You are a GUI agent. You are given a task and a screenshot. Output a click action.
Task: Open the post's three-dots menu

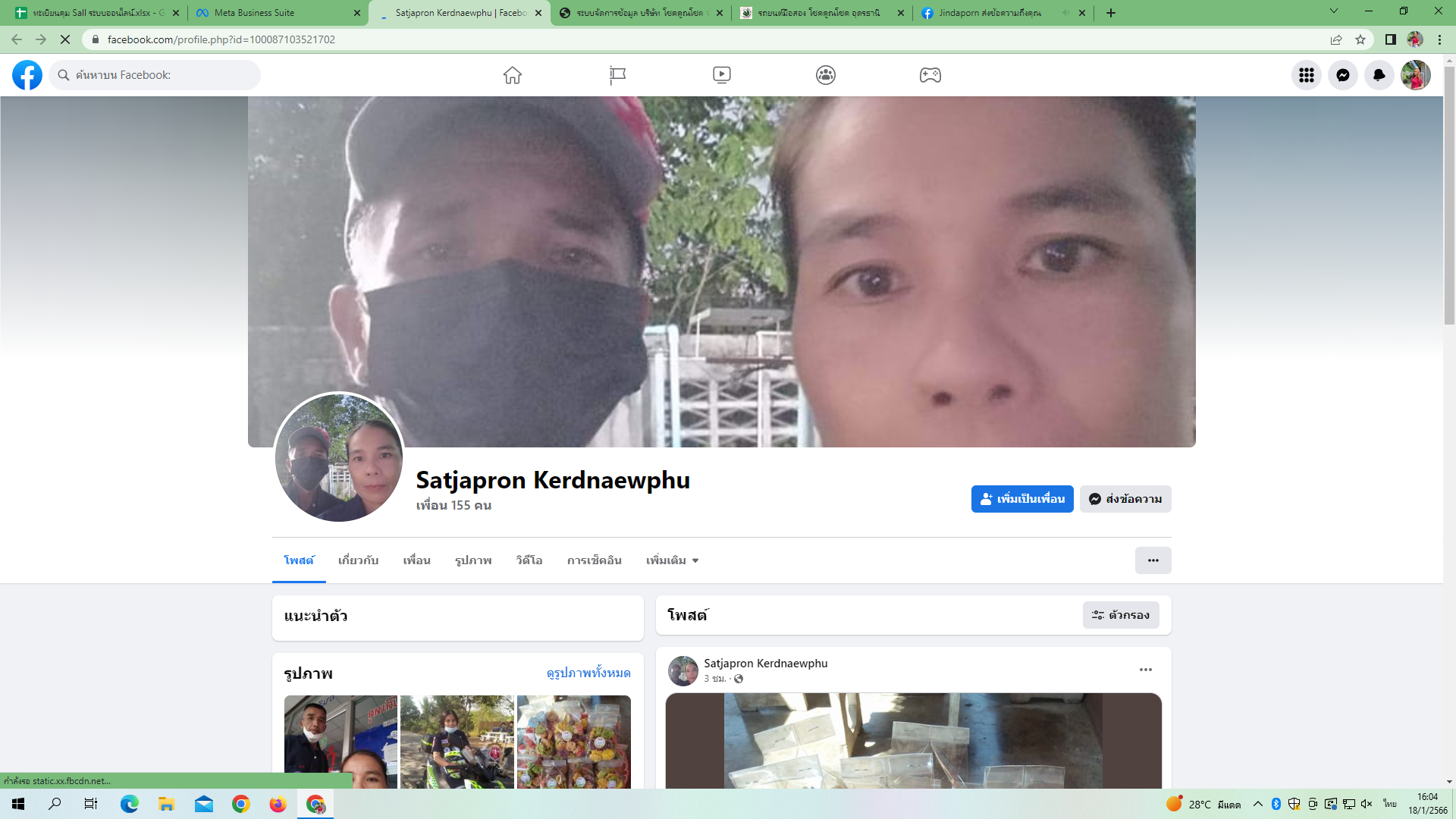coord(1146,670)
